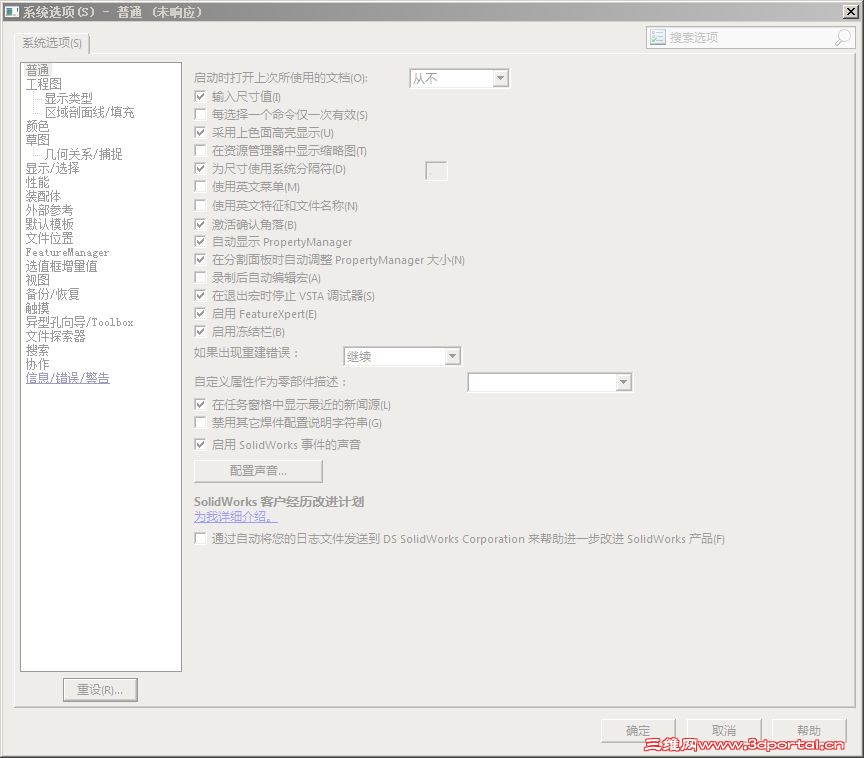Select 颜色 in the options tree
The width and height of the screenshot is (864, 758).
tap(37, 126)
